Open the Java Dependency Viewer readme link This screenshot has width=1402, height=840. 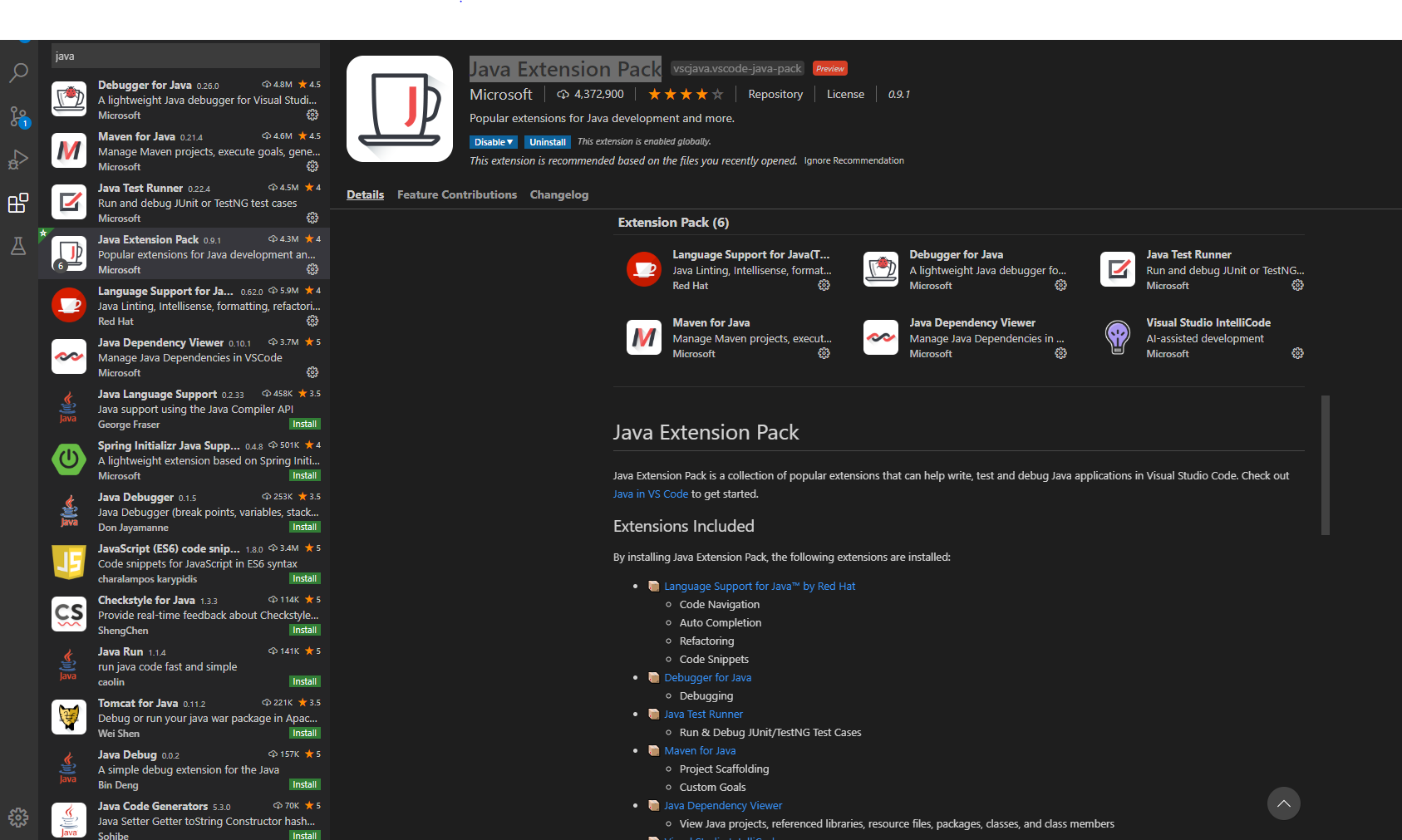pos(723,805)
